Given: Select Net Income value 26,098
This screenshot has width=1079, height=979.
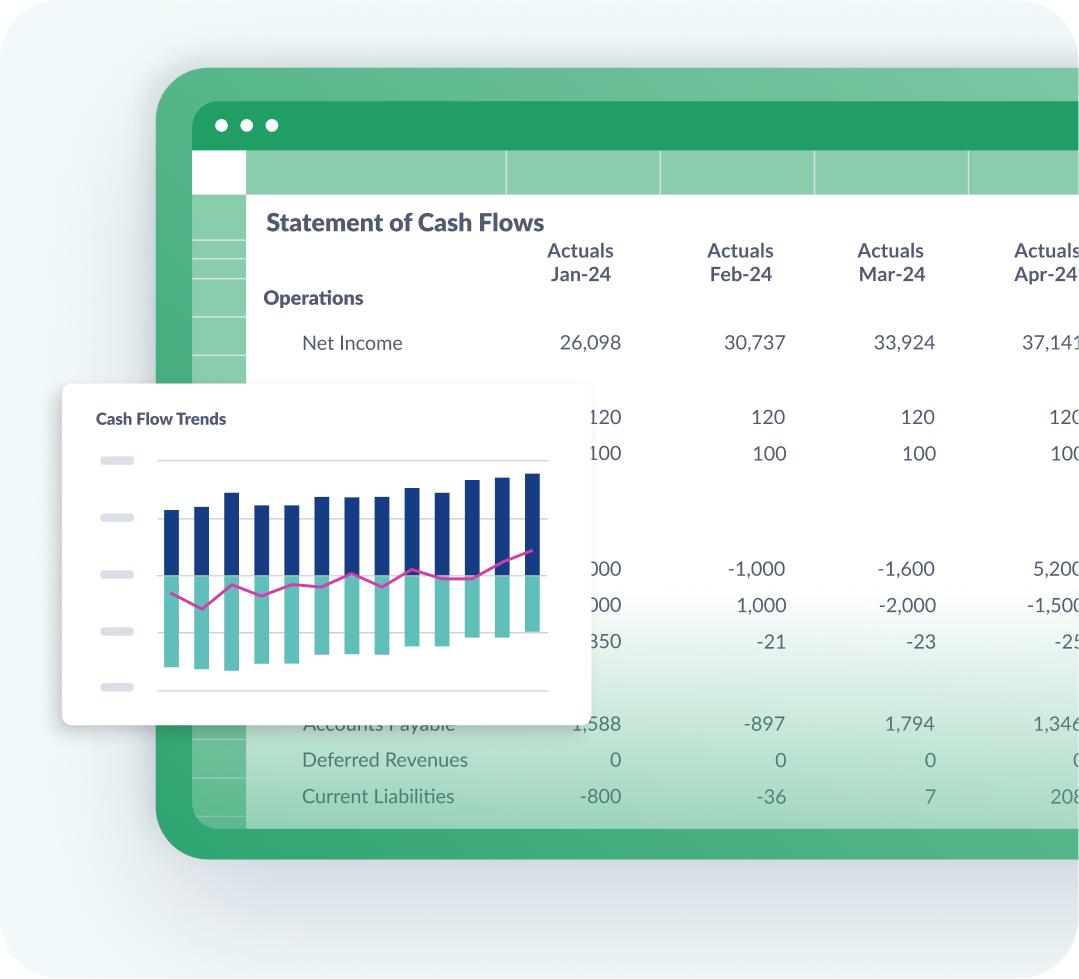Looking at the screenshot, I should click(x=590, y=343).
